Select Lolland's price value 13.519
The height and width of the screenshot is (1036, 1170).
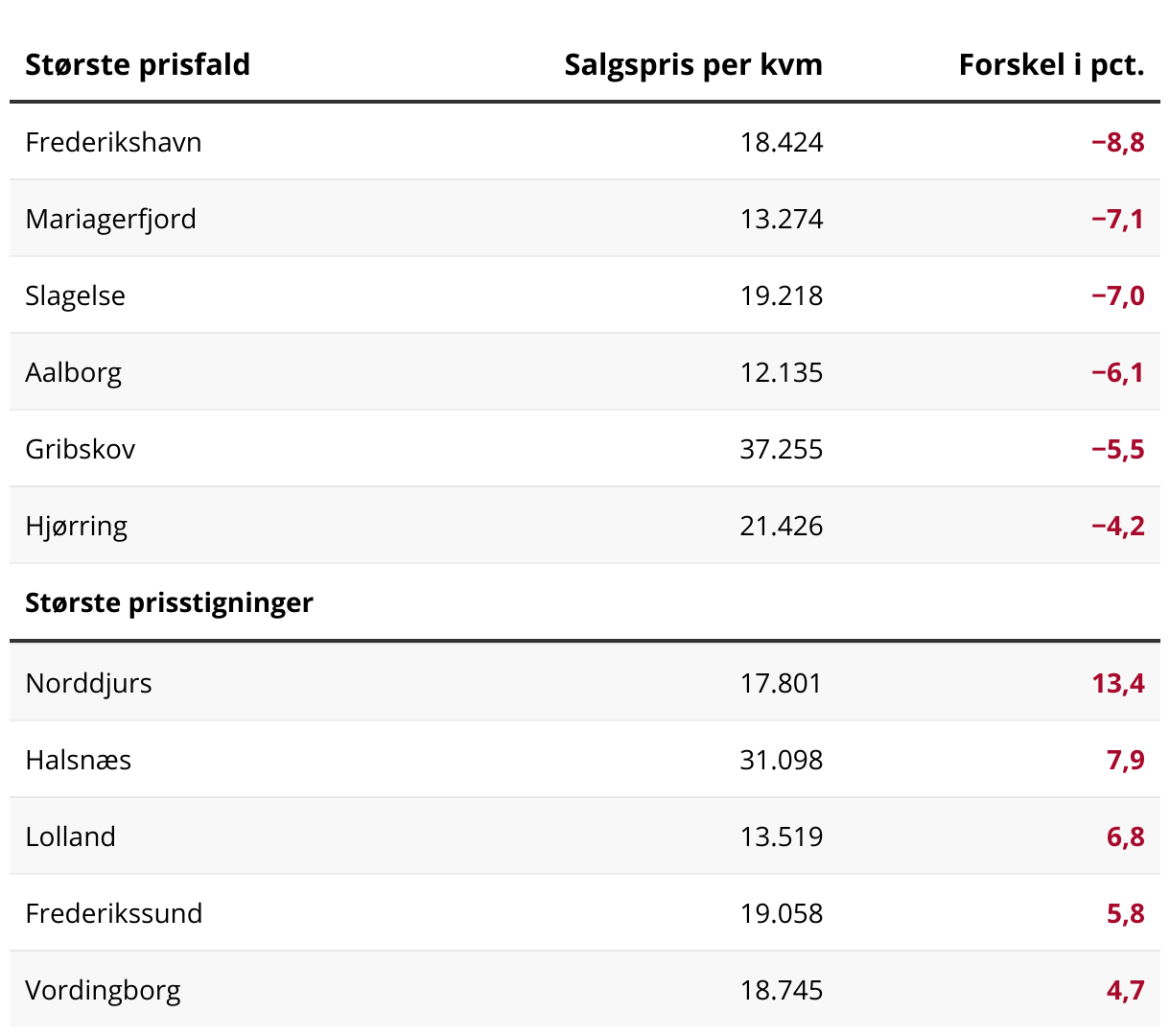point(781,836)
